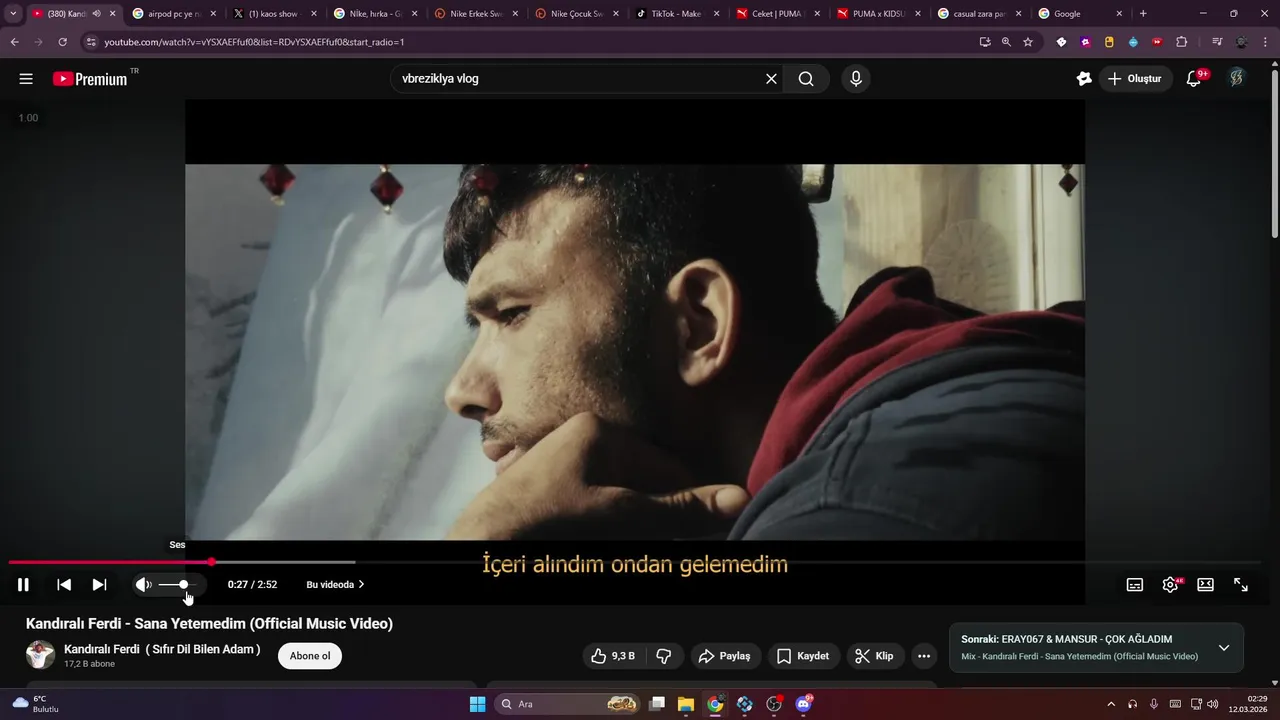Open the Chrome profile avatar
The image size is (1280, 720).
[1242, 42]
